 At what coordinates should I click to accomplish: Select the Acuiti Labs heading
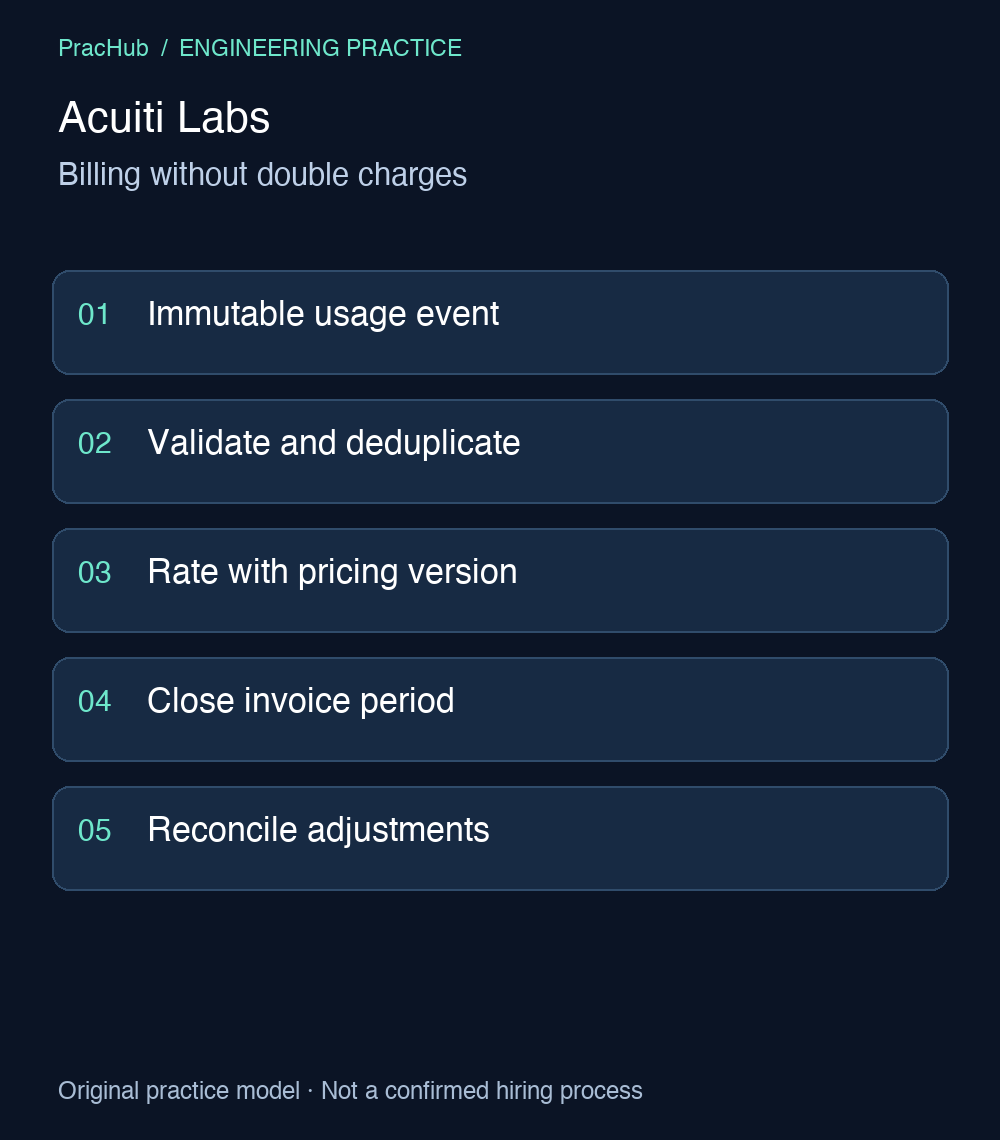tap(164, 117)
